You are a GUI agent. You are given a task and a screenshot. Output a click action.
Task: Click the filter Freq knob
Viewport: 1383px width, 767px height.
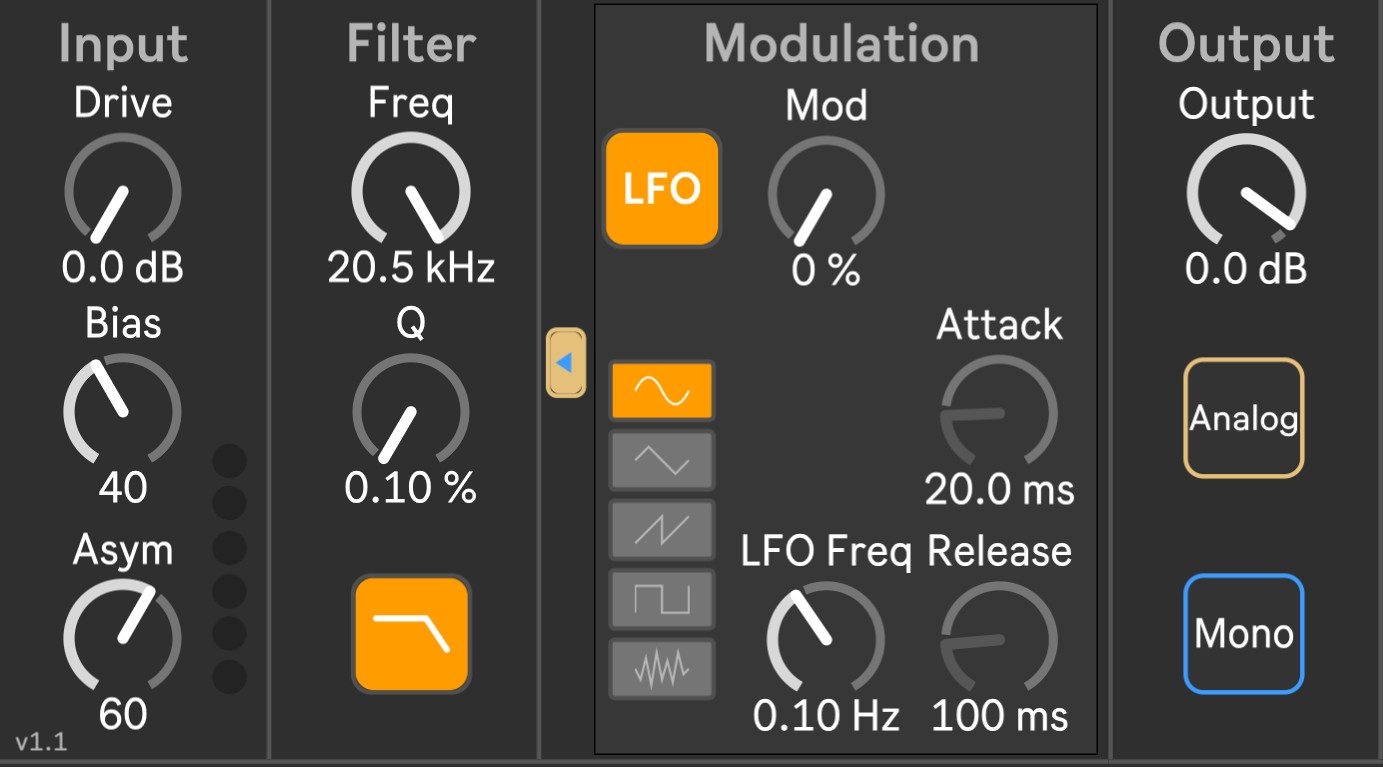(411, 192)
